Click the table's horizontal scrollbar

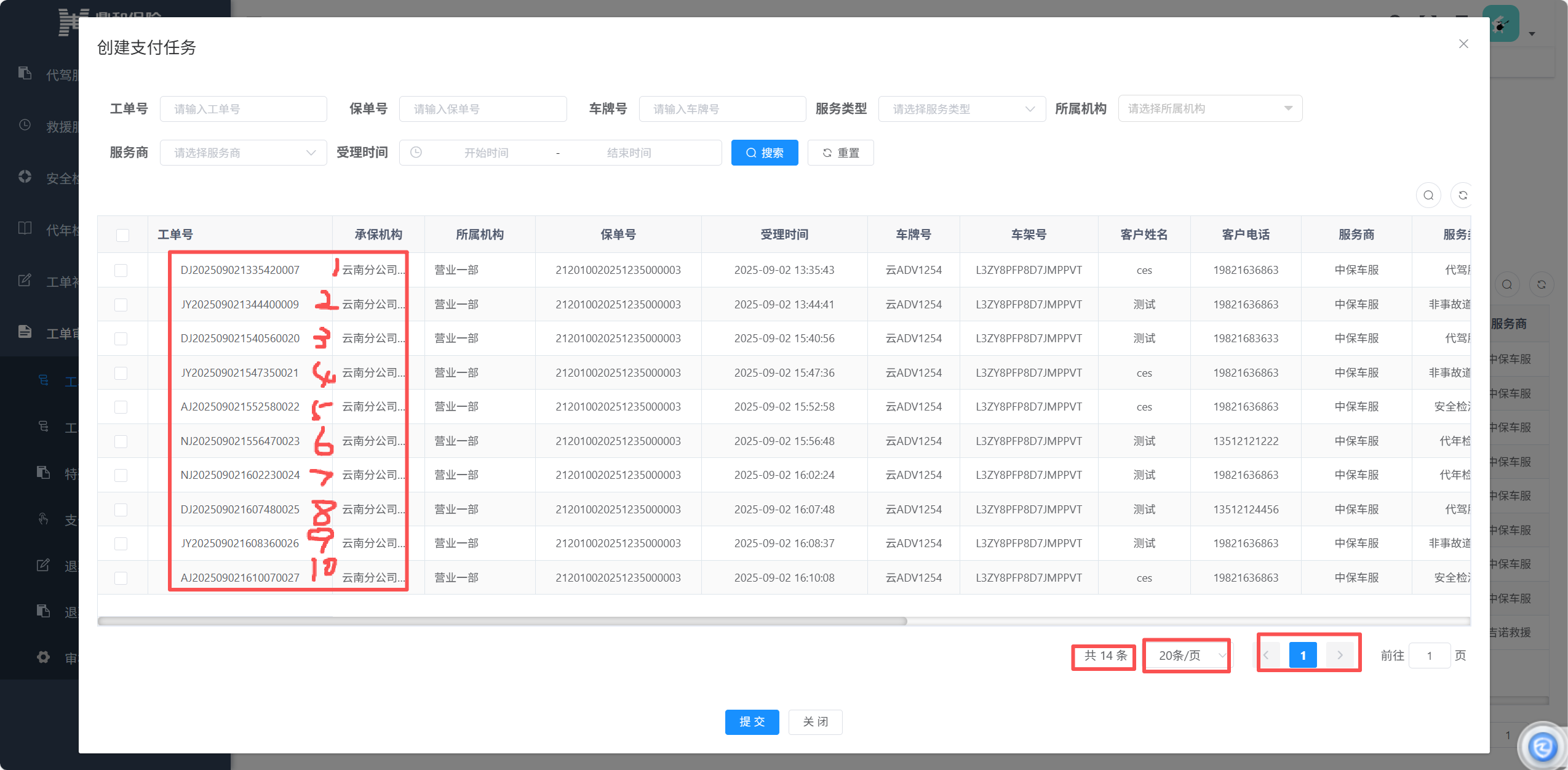502,621
